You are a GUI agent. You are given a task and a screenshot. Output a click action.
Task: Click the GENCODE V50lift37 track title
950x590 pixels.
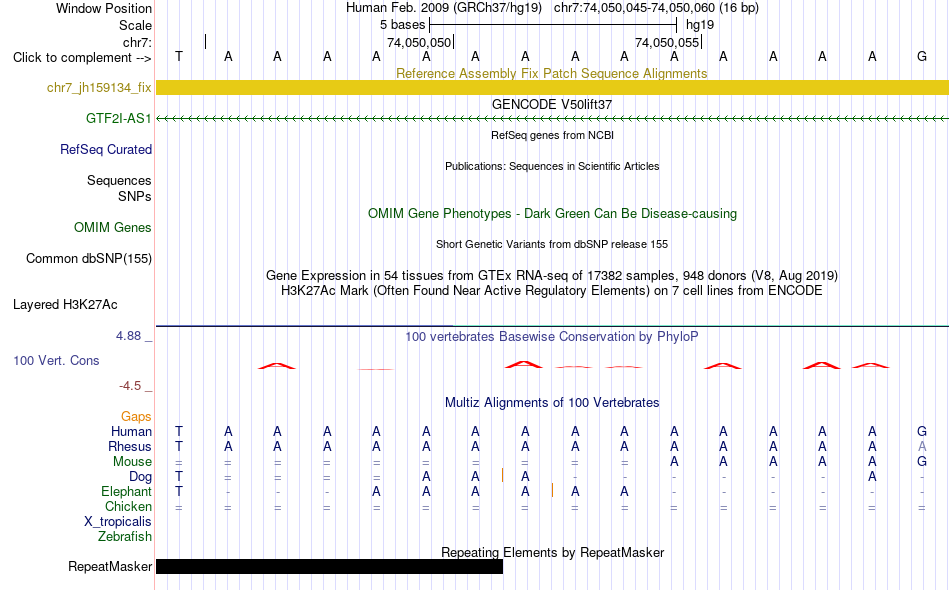(x=552, y=104)
